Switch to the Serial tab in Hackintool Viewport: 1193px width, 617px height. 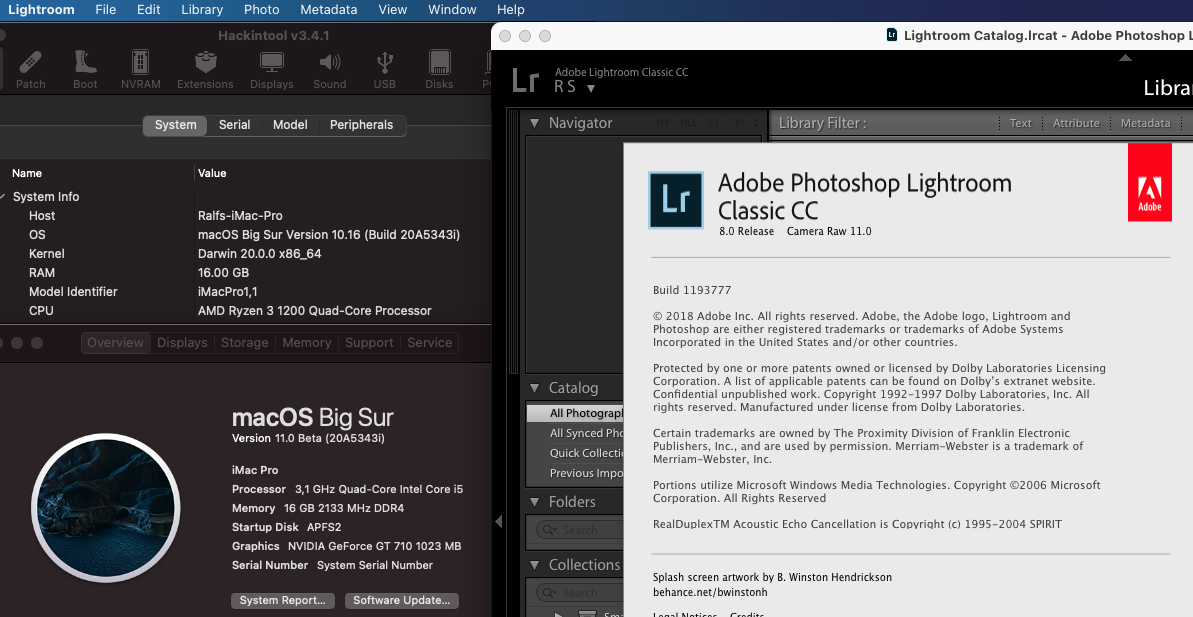[234, 125]
